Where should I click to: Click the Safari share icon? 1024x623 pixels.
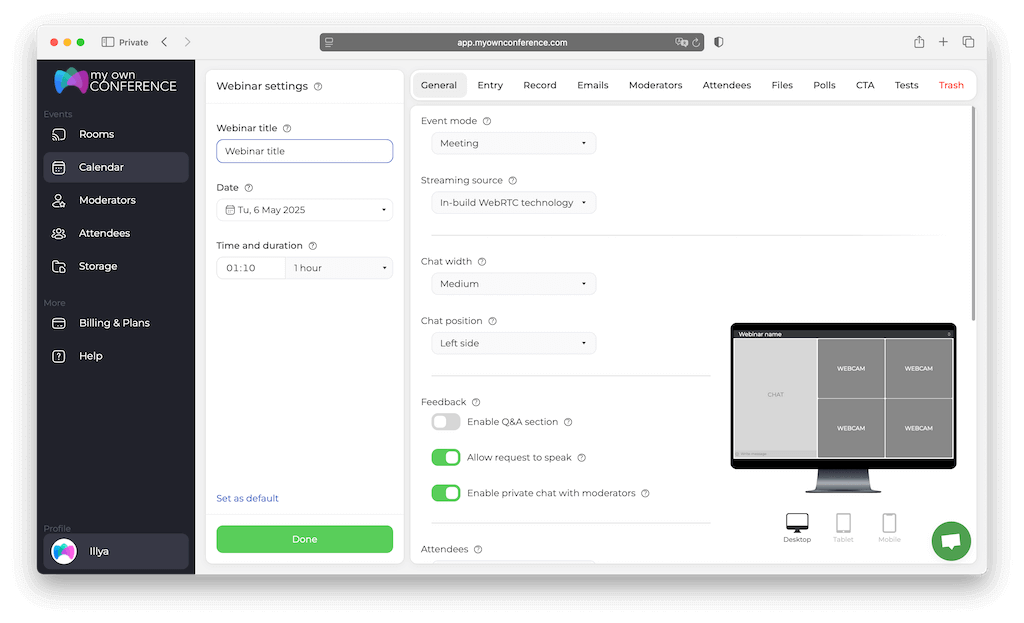point(918,42)
